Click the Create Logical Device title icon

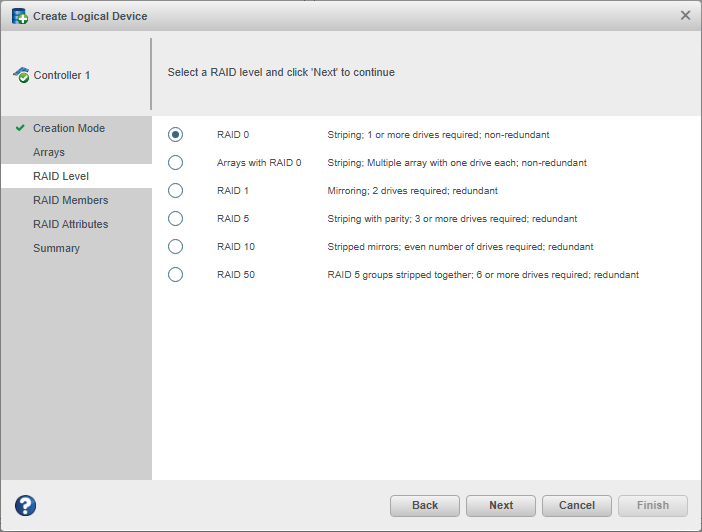19,16
